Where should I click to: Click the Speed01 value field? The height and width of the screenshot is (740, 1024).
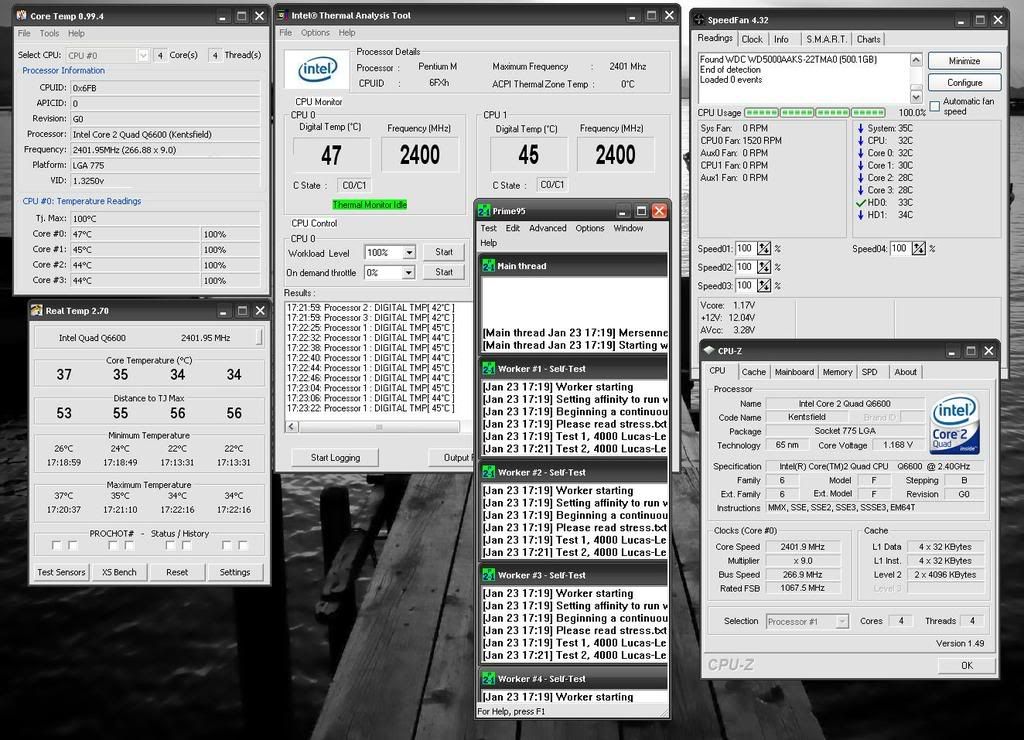pyautogui.click(x=744, y=249)
